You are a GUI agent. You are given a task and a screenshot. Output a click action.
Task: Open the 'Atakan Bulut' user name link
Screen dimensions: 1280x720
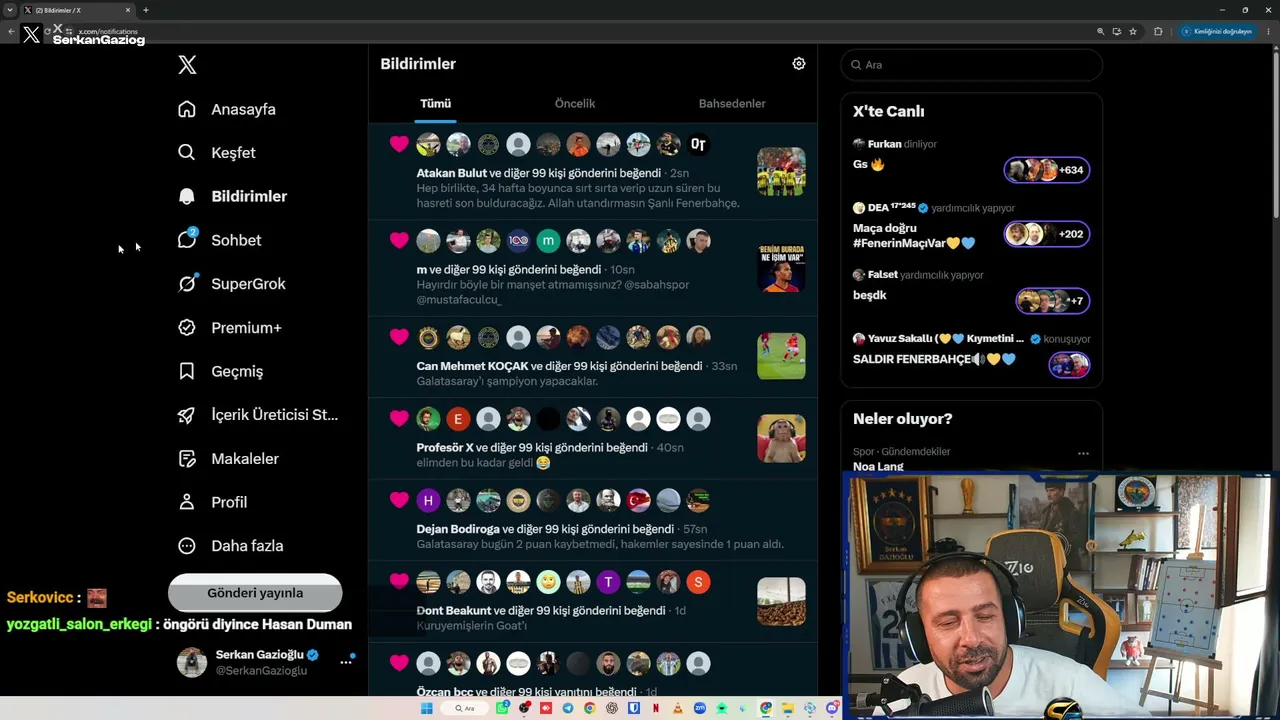452,173
